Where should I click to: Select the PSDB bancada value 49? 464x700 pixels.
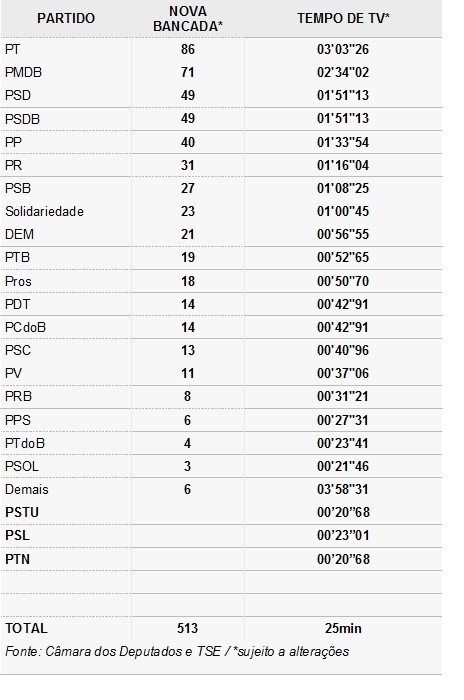(188, 119)
